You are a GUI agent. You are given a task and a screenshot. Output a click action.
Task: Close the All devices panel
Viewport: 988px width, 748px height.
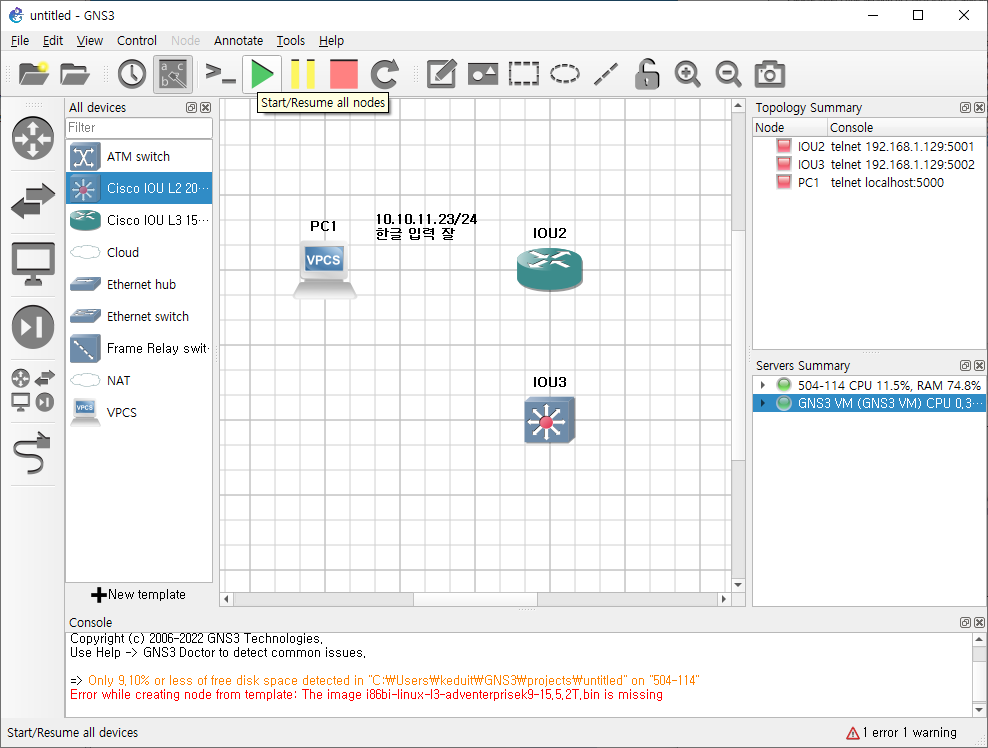click(x=205, y=108)
